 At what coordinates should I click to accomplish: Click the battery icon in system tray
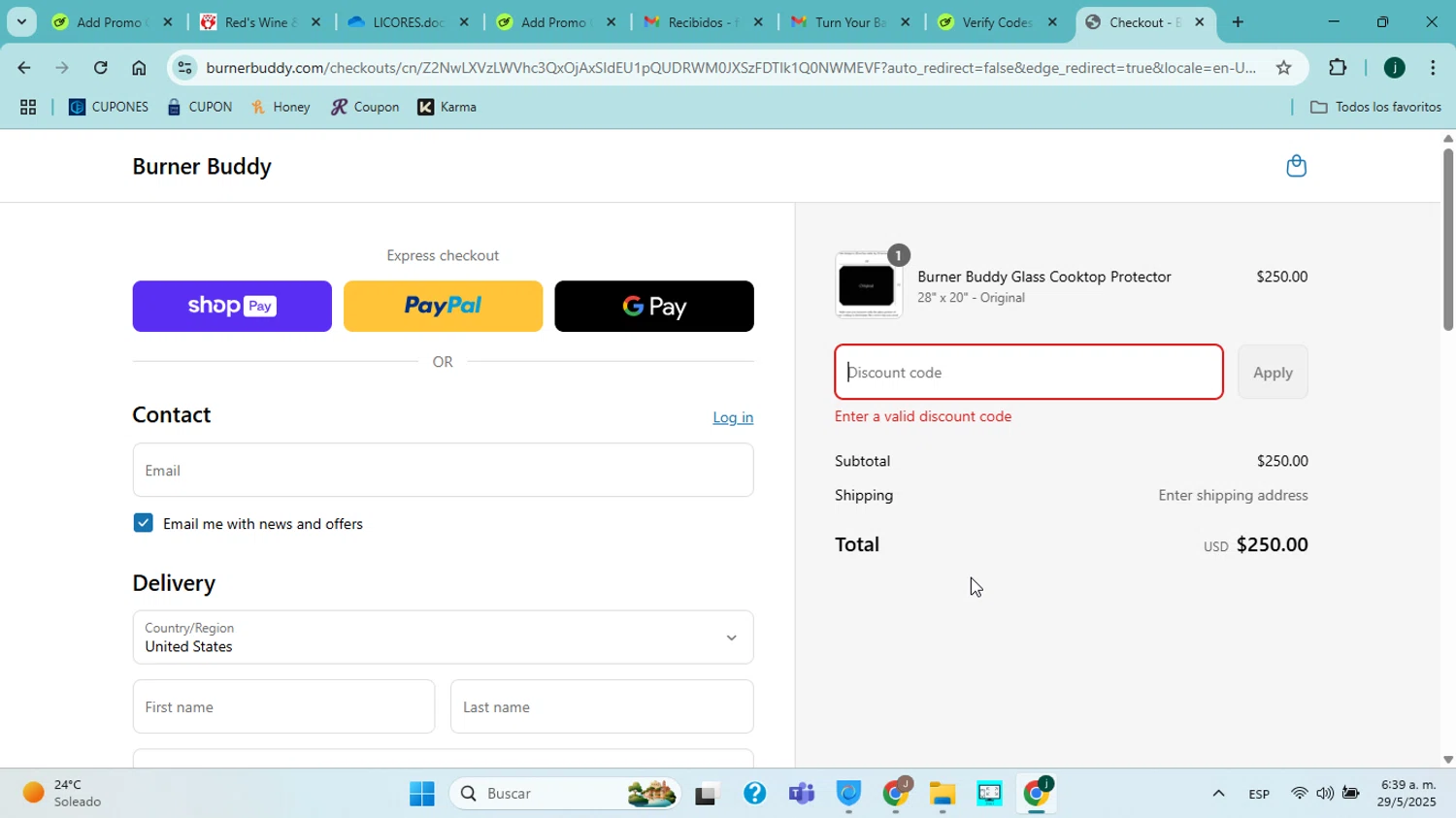(x=1350, y=794)
